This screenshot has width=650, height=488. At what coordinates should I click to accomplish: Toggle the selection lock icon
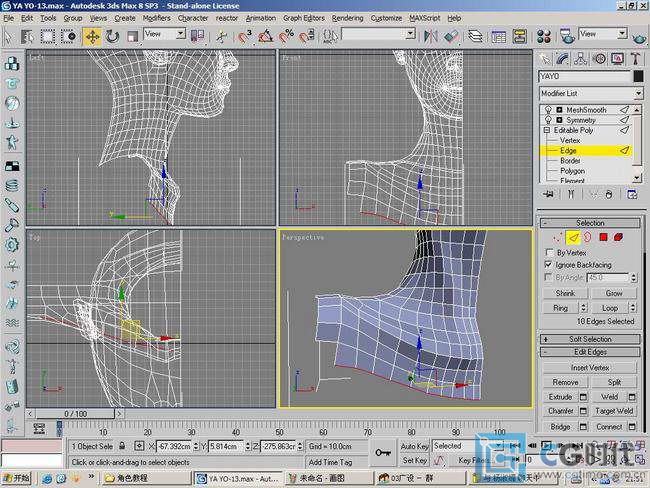(122, 446)
